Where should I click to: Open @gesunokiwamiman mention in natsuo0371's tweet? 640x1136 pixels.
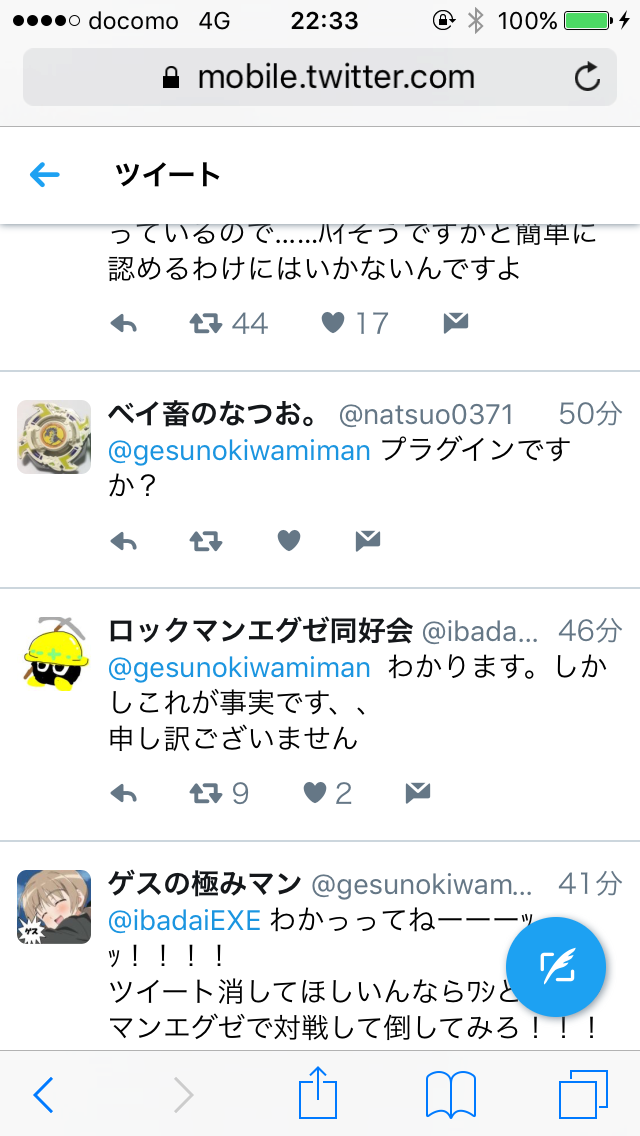(239, 451)
